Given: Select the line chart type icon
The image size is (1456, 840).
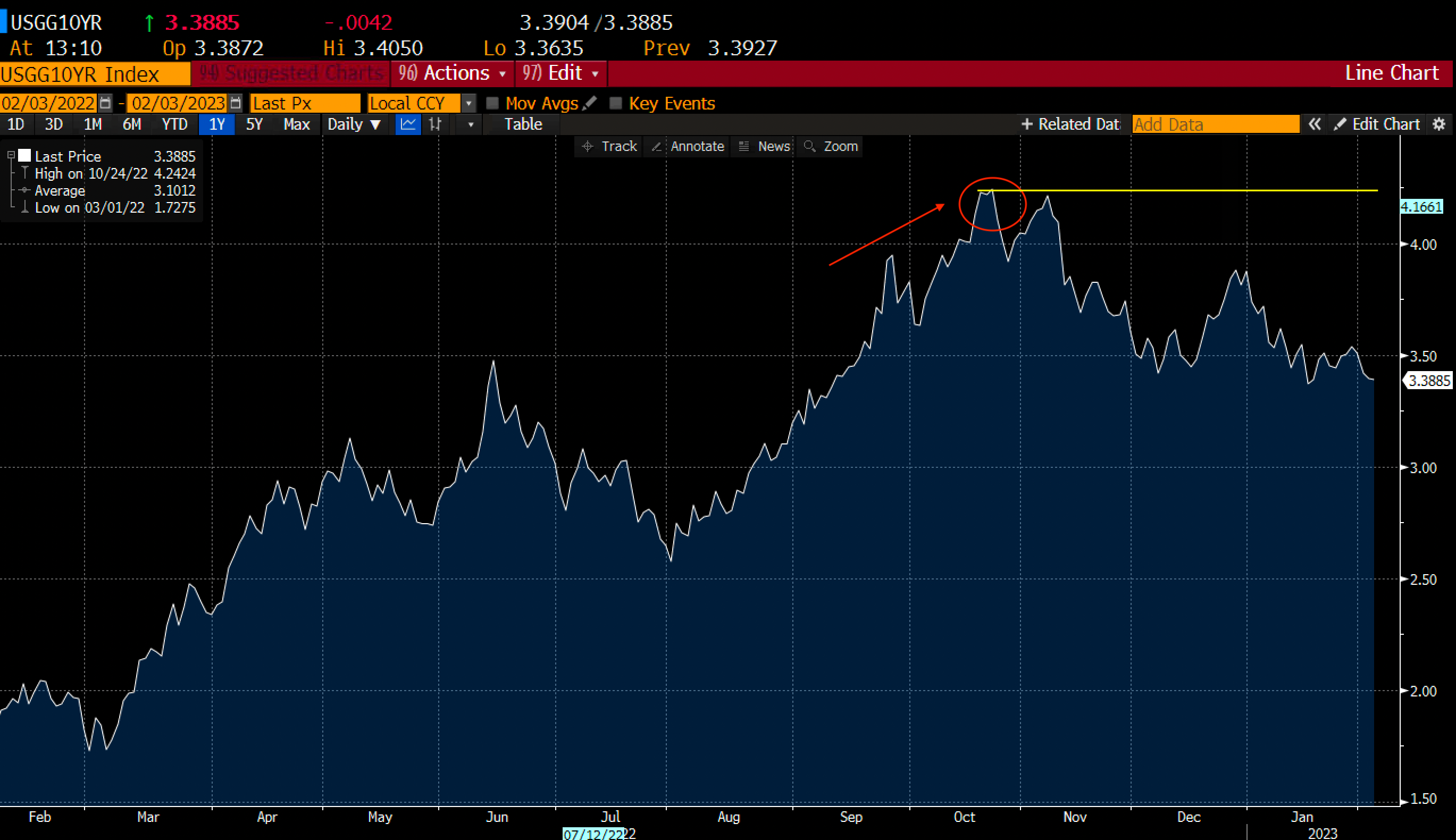Looking at the screenshot, I should click(408, 124).
